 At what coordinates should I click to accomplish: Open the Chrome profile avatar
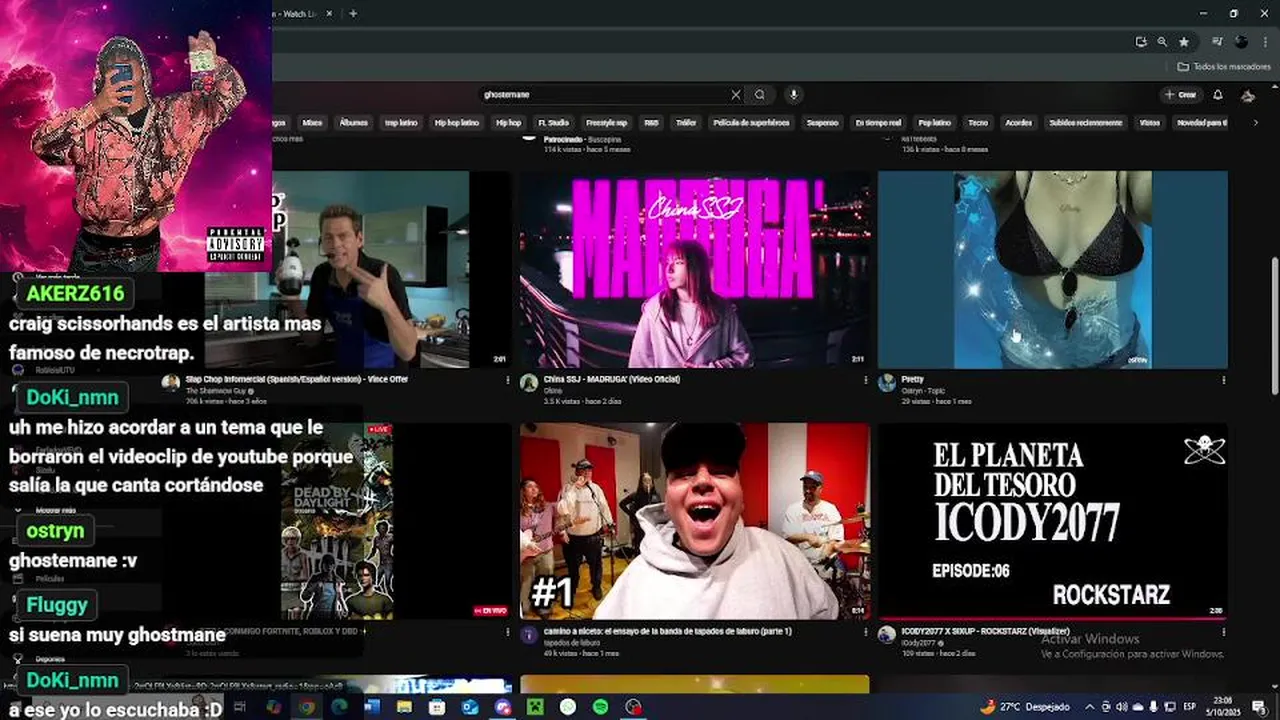coord(1241,42)
